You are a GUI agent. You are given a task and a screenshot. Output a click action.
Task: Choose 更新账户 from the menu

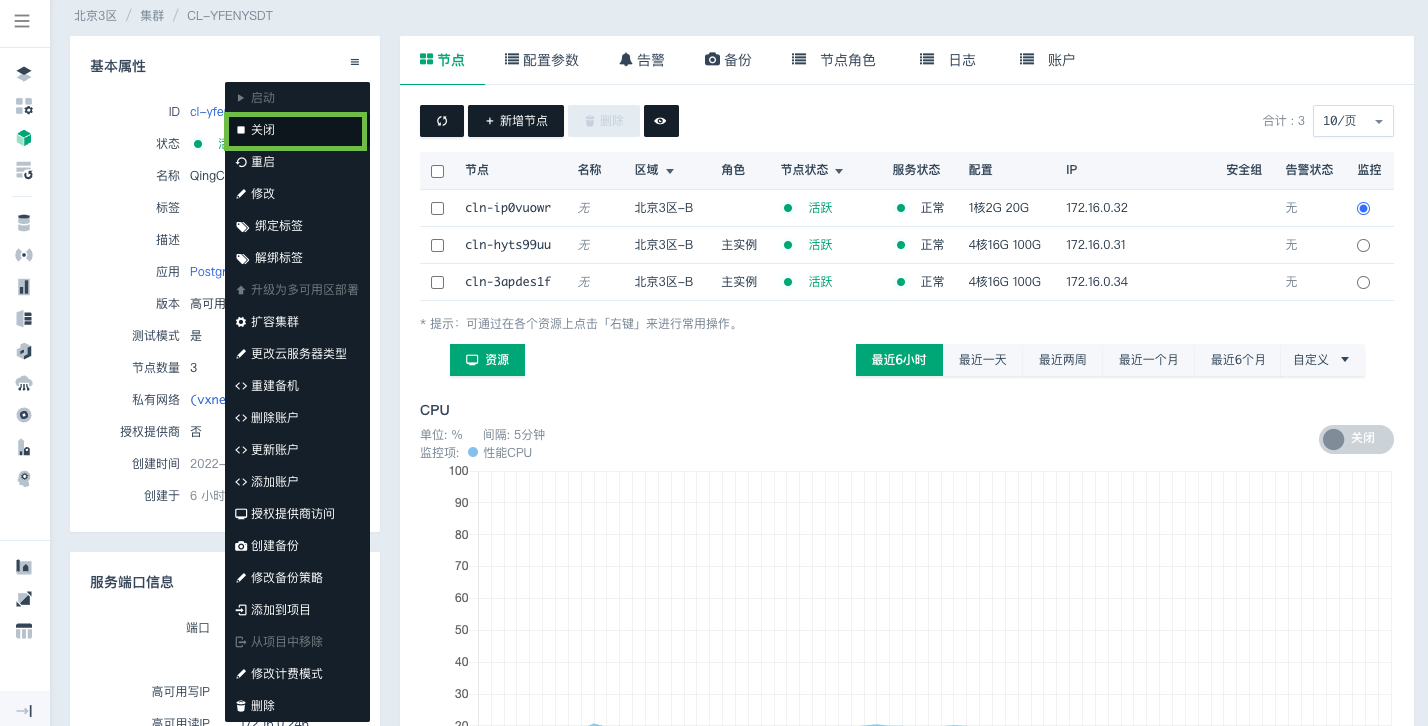pyautogui.click(x=297, y=450)
